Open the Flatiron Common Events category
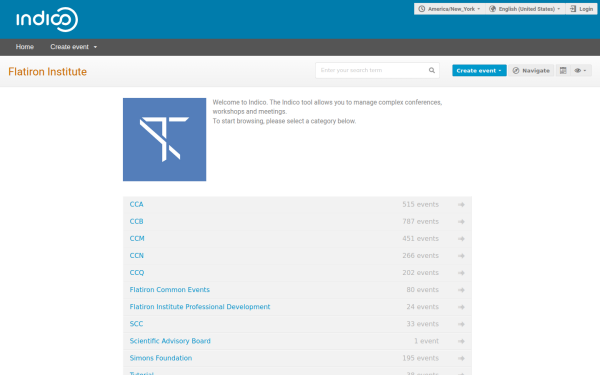The image size is (600, 375). pyautogui.click(x=170, y=290)
